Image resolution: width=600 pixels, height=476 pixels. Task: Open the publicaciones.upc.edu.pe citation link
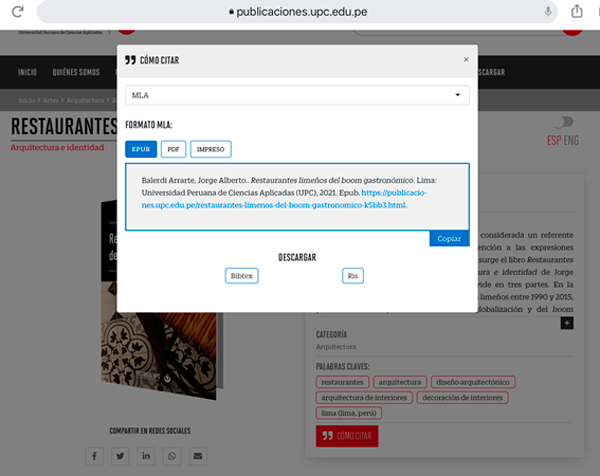[x=284, y=199]
